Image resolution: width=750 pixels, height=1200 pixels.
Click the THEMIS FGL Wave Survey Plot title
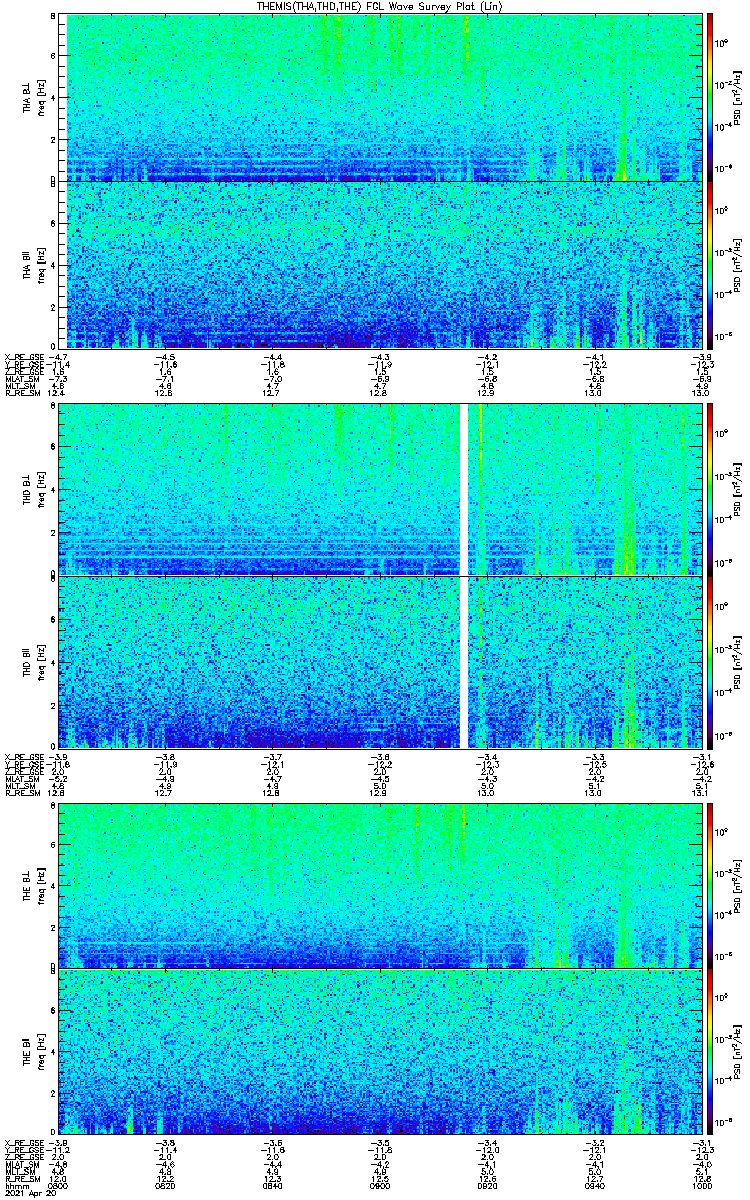click(379, 6)
